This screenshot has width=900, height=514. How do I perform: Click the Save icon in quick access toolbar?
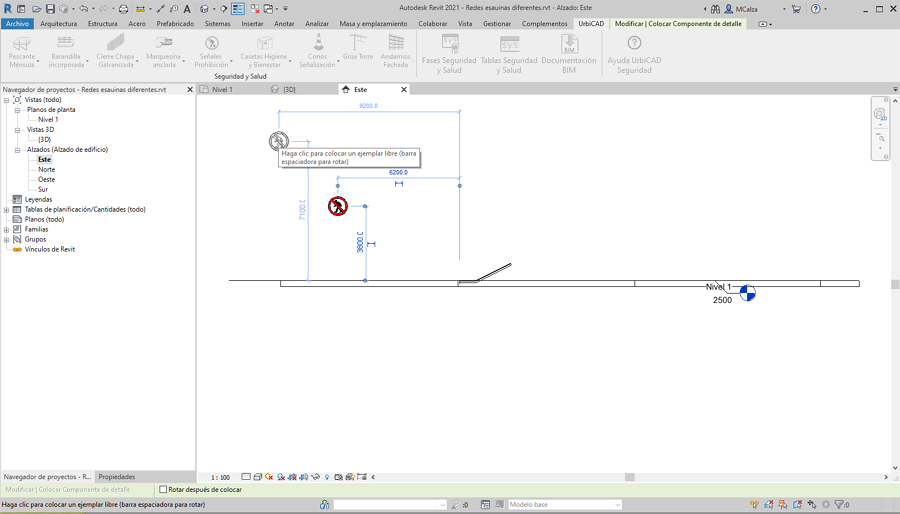coord(50,9)
